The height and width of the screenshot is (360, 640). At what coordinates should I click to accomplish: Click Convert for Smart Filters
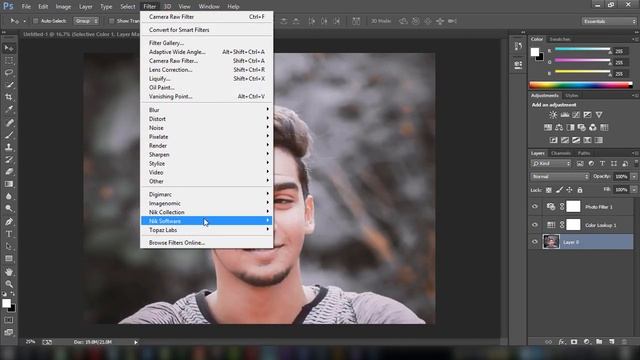[207, 30]
